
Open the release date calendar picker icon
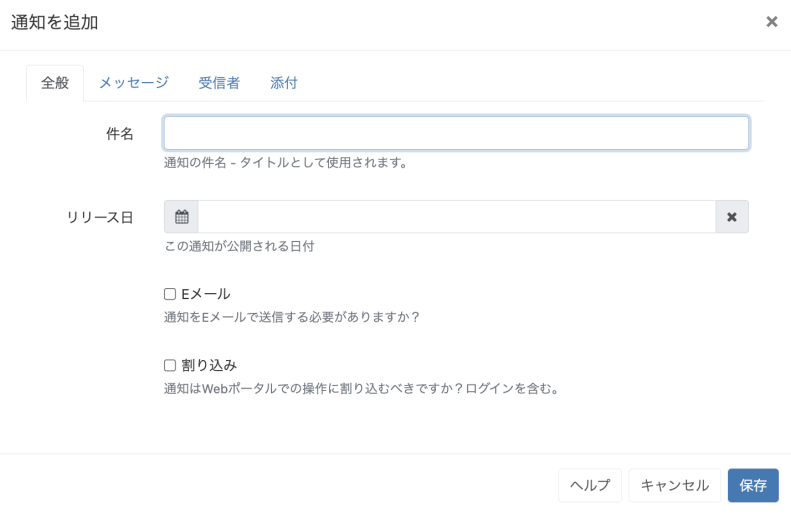coord(182,217)
